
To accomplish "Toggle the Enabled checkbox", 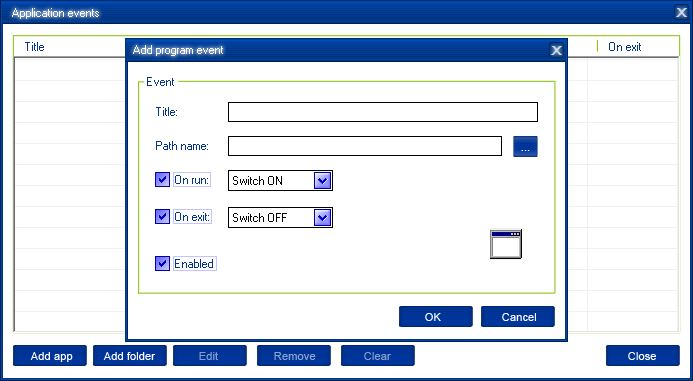I will (162, 263).
